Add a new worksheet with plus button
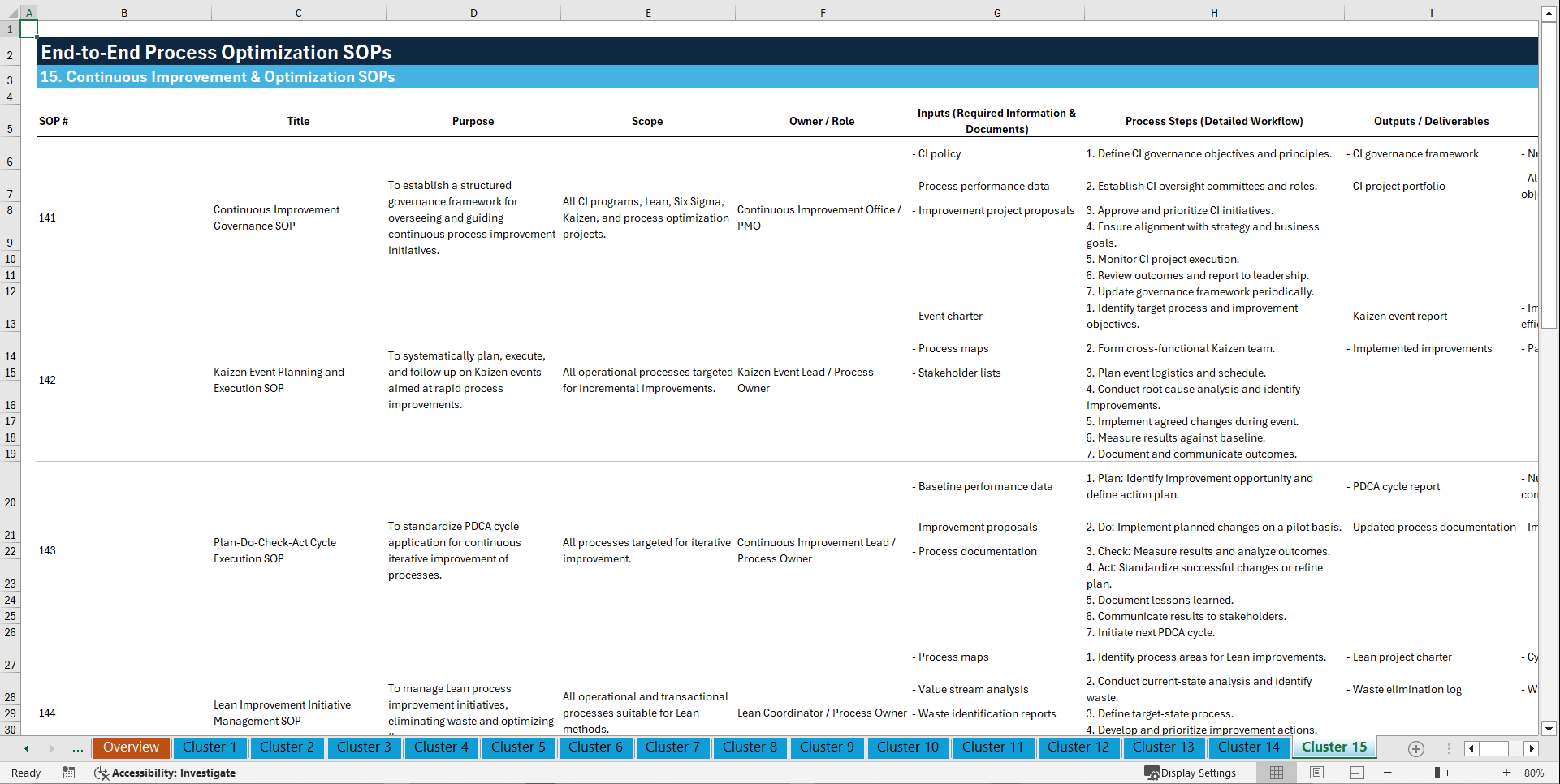 click(1416, 749)
